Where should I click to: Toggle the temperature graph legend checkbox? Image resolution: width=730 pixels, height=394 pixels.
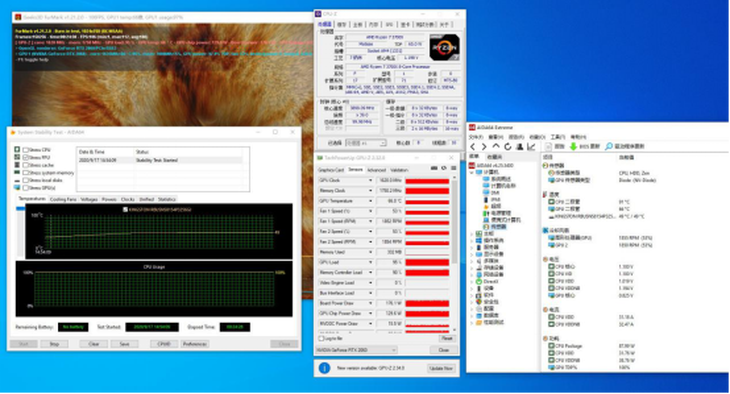(125, 210)
